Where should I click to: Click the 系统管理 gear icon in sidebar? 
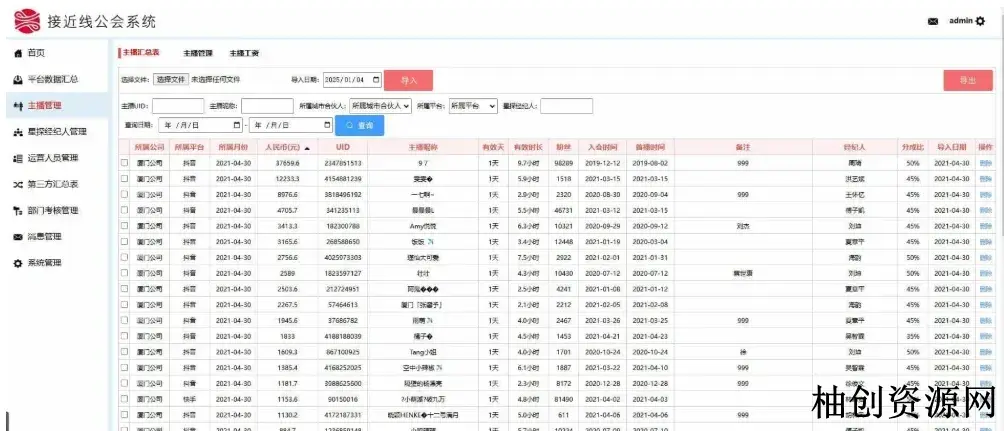coord(17,263)
